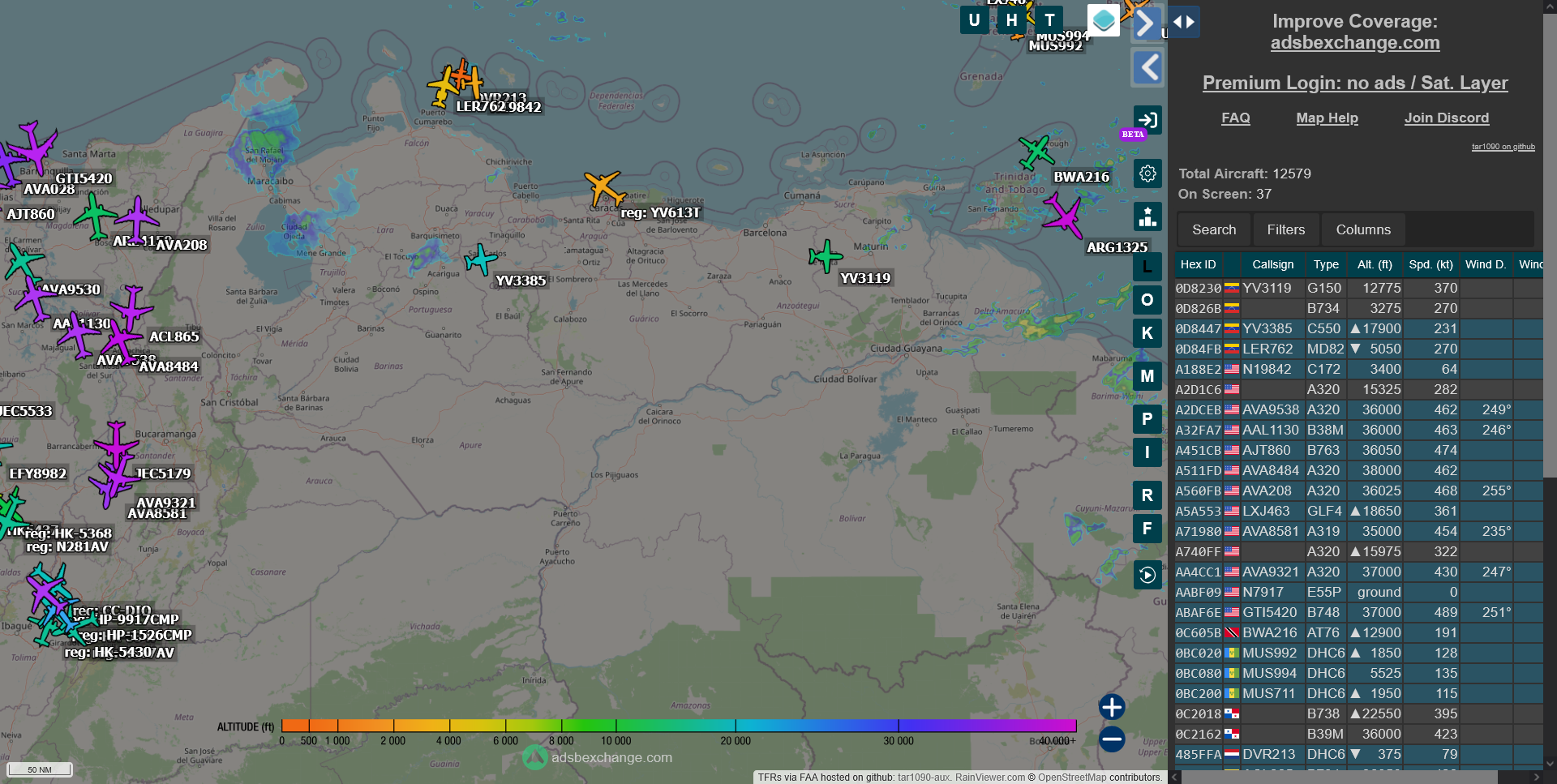Click the login arrow icon
The image size is (1557, 784).
pos(1147,120)
